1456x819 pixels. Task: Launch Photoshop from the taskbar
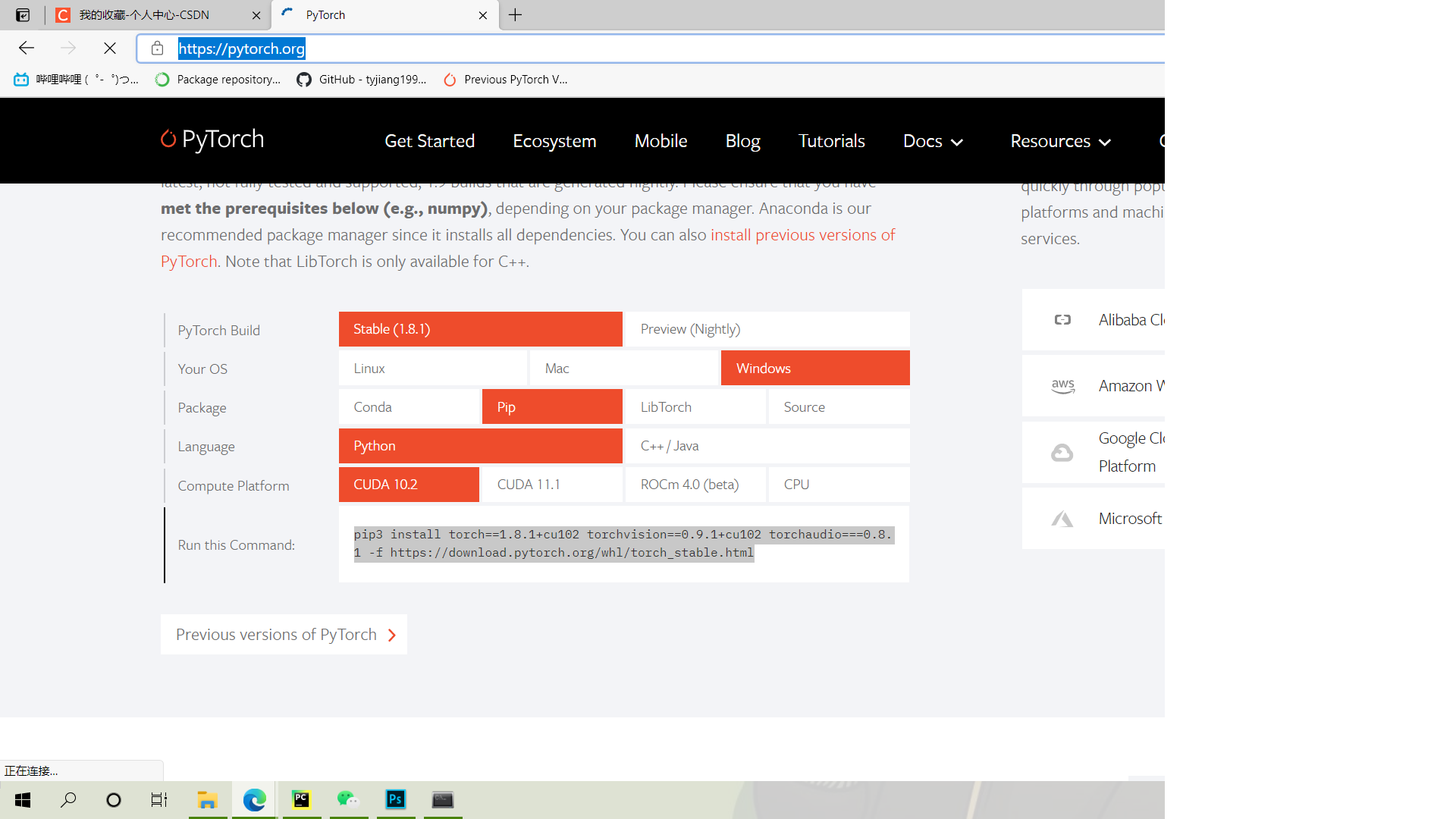pyautogui.click(x=395, y=799)
